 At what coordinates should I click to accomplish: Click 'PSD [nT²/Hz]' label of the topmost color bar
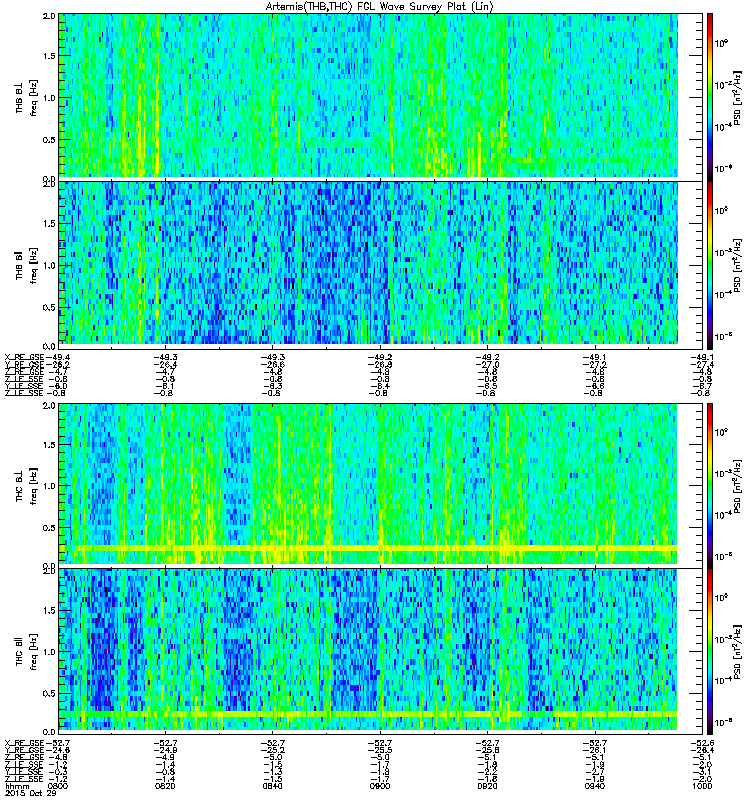[738, 97]
